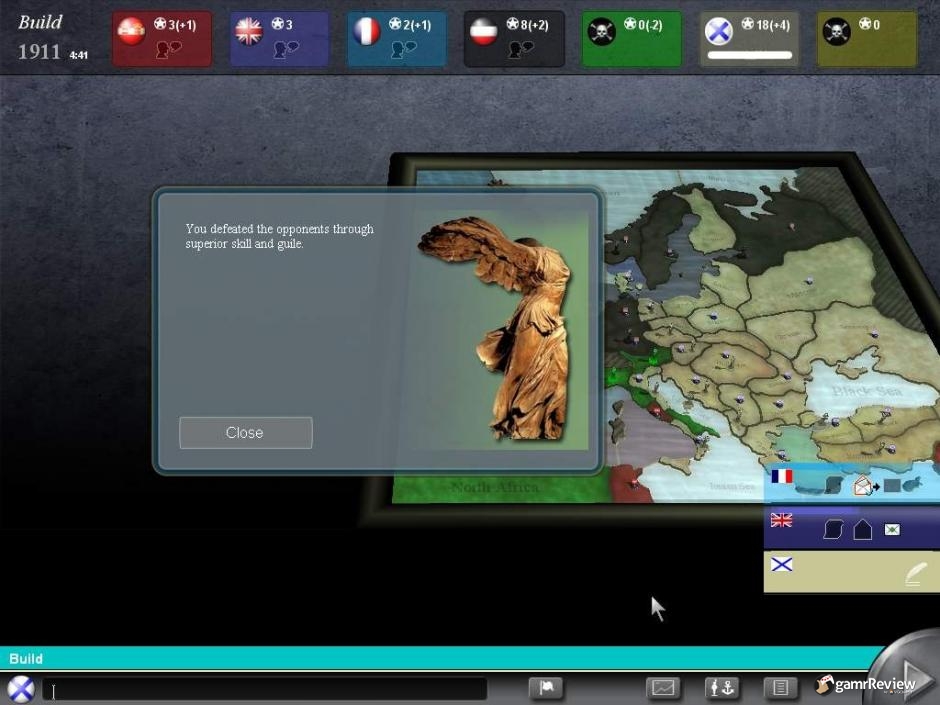Click North Africa on the map
The image size is (940, 705).
[x=495, y=487]
